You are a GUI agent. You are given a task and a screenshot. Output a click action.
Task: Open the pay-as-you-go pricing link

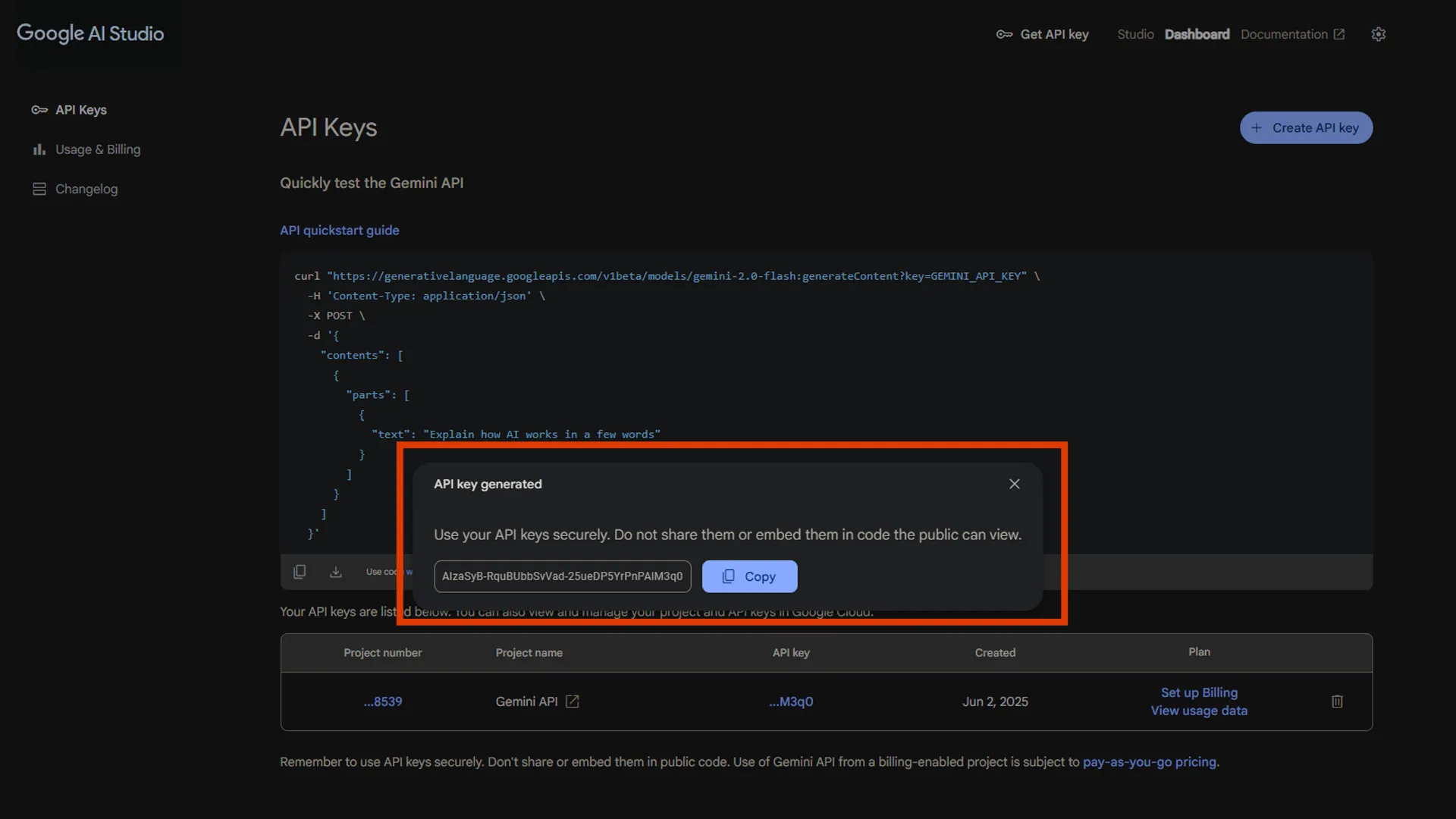click(x=1150, y=762)
